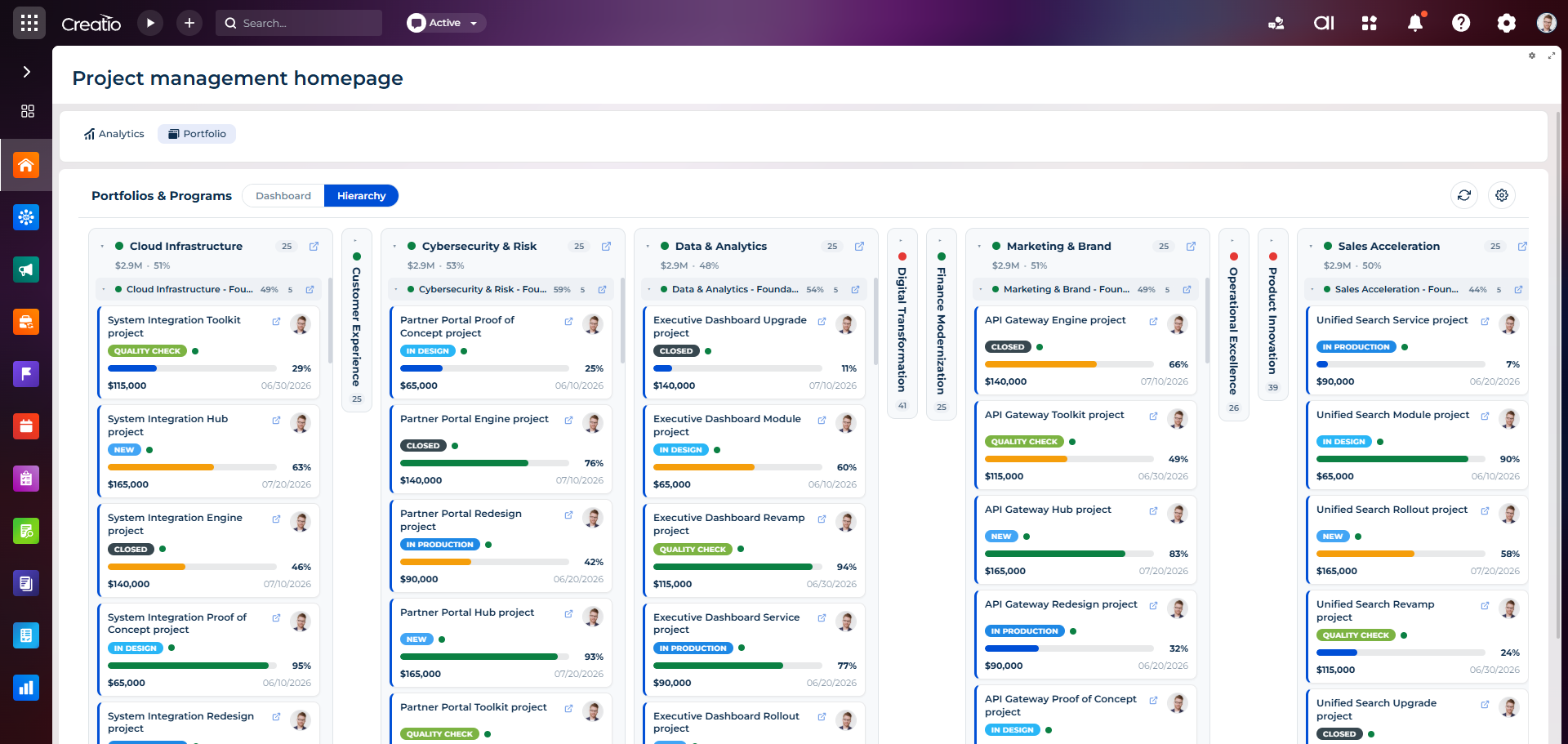Open Executive Dashboard Revamp project card
Image resolution: width=1568 pixels, height=744 pixels.
[754, 550]
